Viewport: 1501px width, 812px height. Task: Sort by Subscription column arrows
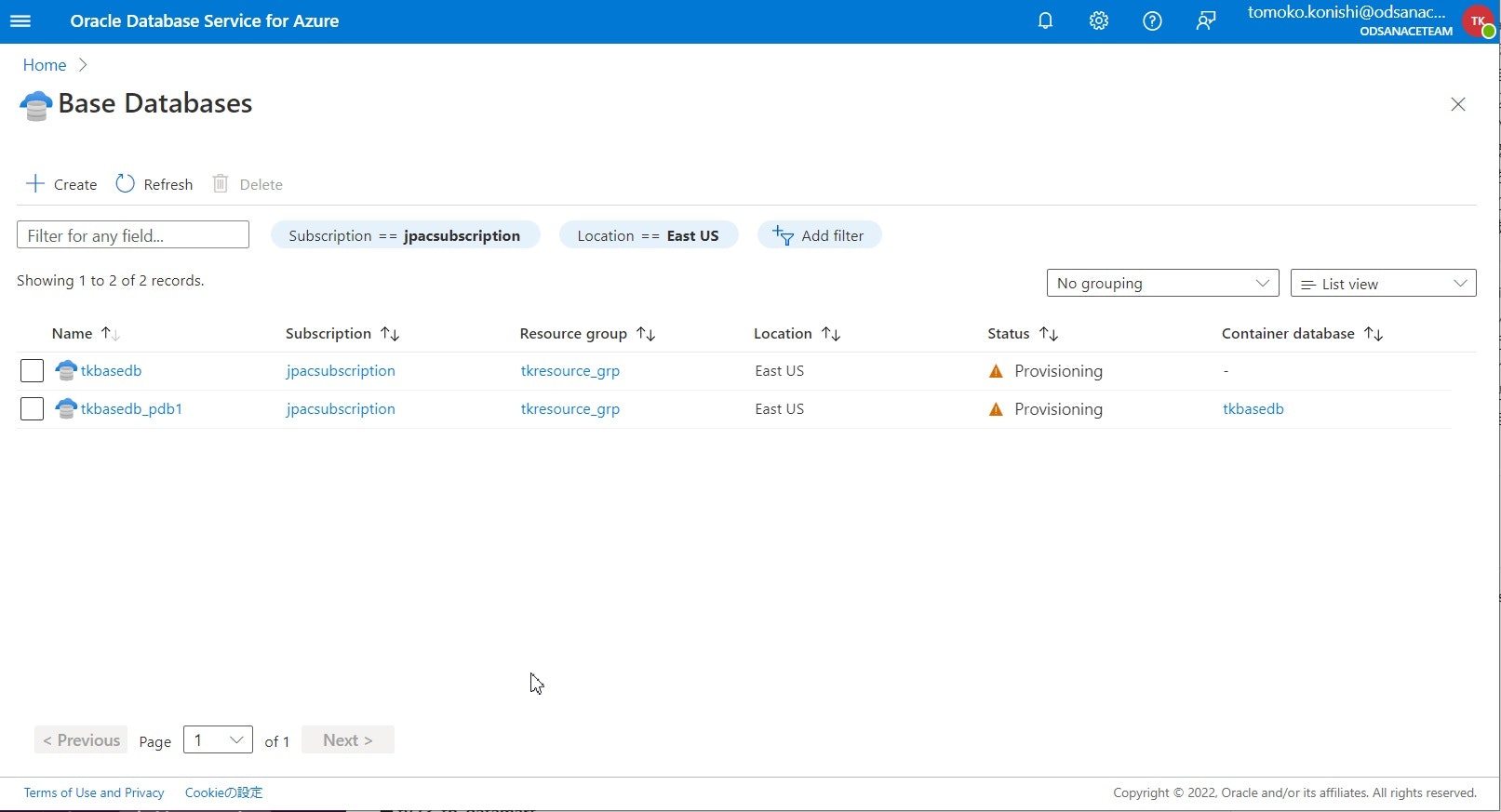point(390,334)
